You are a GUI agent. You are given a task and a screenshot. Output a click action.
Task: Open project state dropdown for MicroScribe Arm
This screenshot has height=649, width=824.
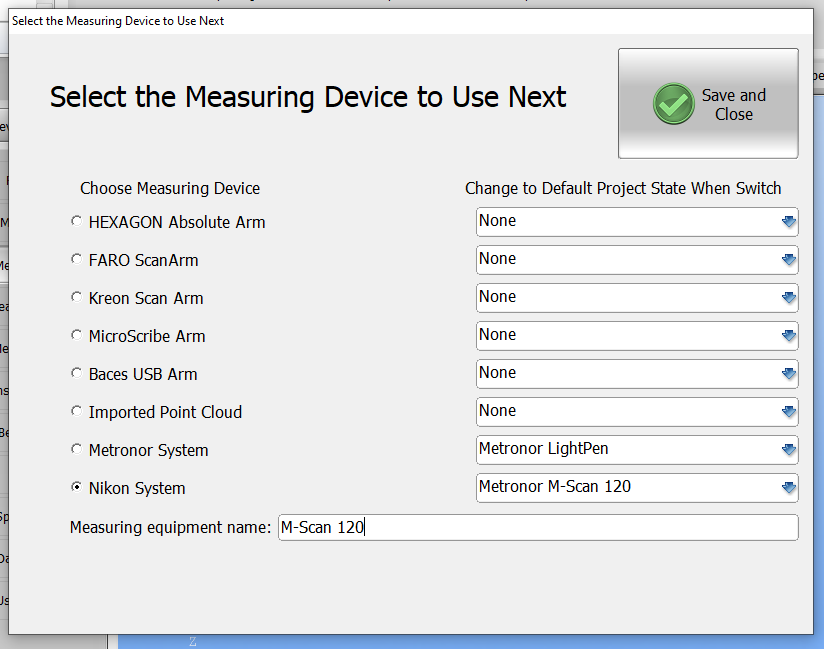pyautogui.click(x=637, y=336)
